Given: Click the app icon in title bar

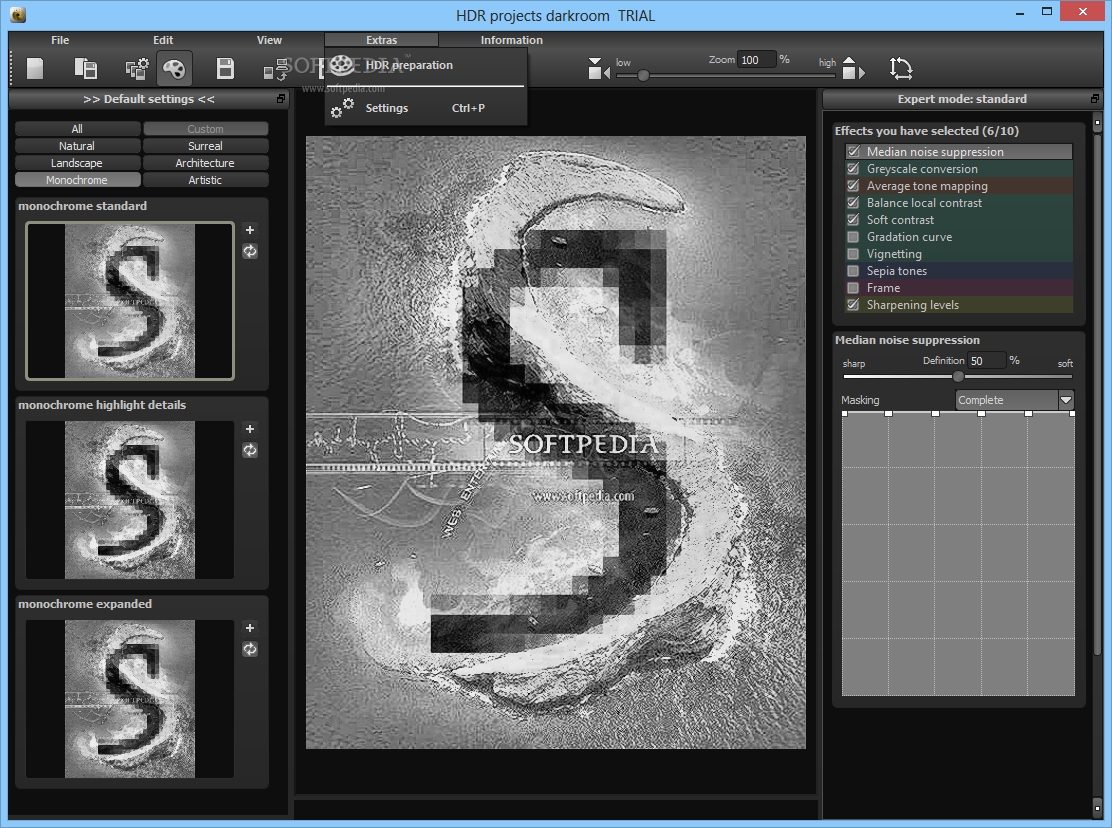Looking at the screenshot, I should point(18,14).
